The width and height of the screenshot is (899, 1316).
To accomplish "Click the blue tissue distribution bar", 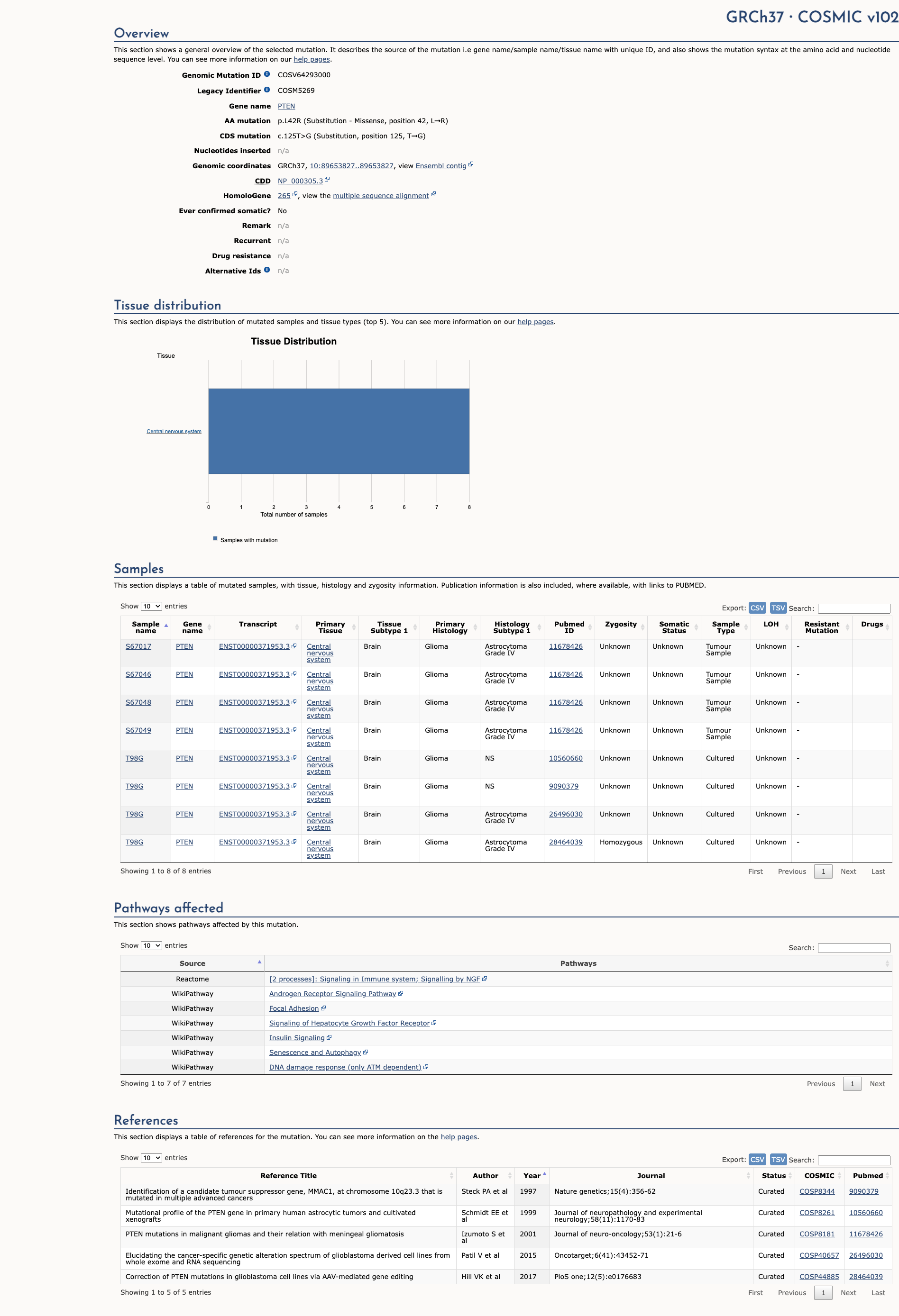I will (339, 431).
